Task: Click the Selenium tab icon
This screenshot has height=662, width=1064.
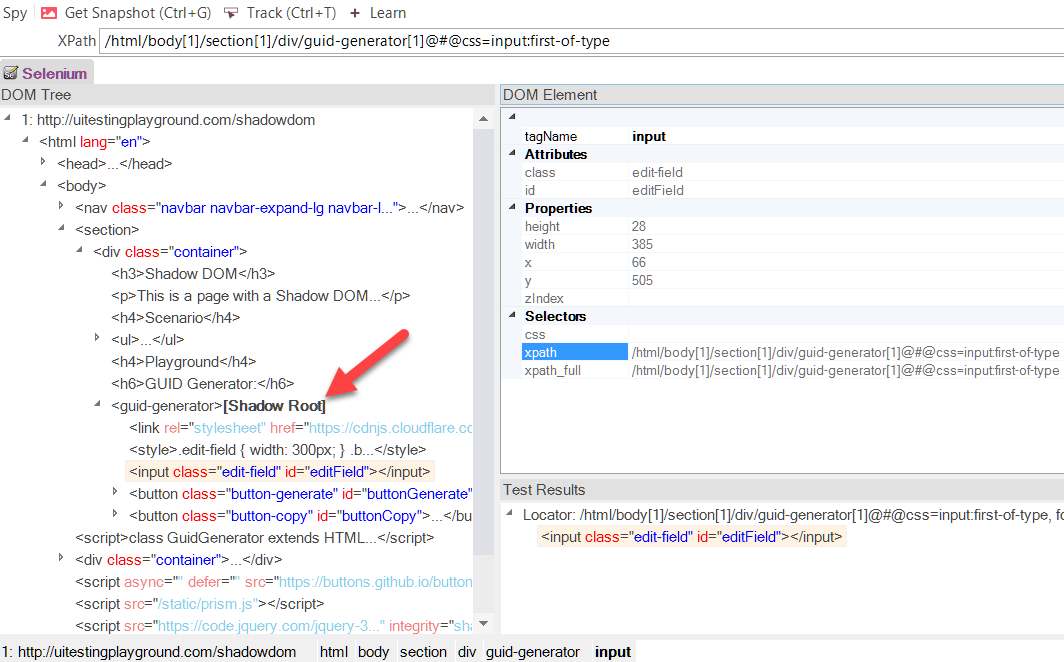Action: 11,74
